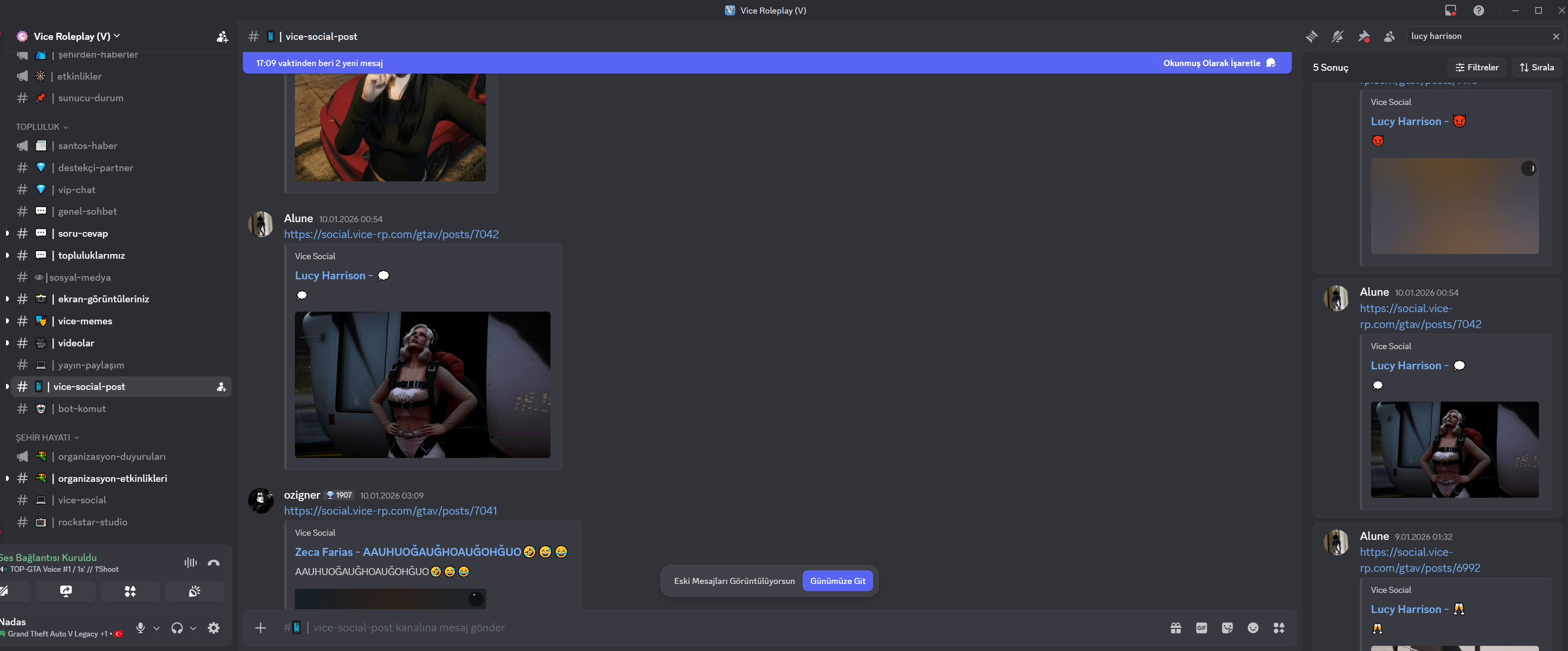1568x651 pixels.
Task: Open the Help question mark icon
Action: coord(1478,10)
